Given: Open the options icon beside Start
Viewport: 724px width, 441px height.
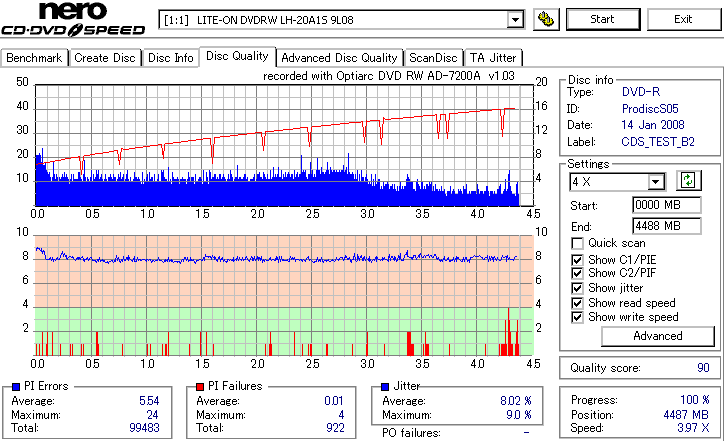Looking at the screenshot, I should [x=546, y=19].
